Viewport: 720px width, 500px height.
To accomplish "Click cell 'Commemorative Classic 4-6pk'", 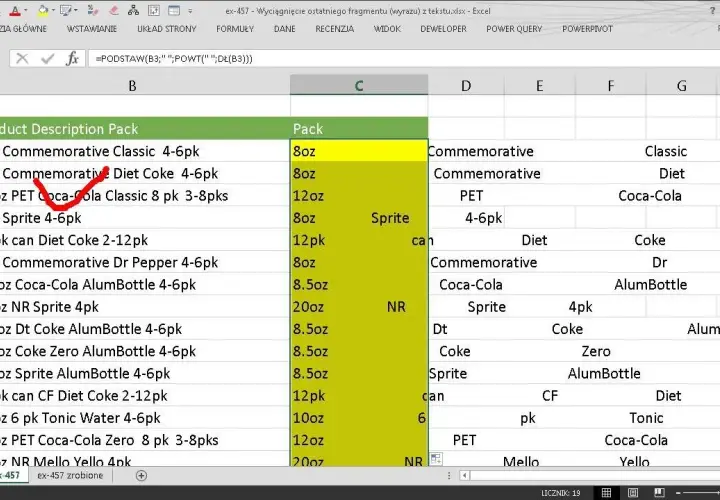I will point(145,151).
